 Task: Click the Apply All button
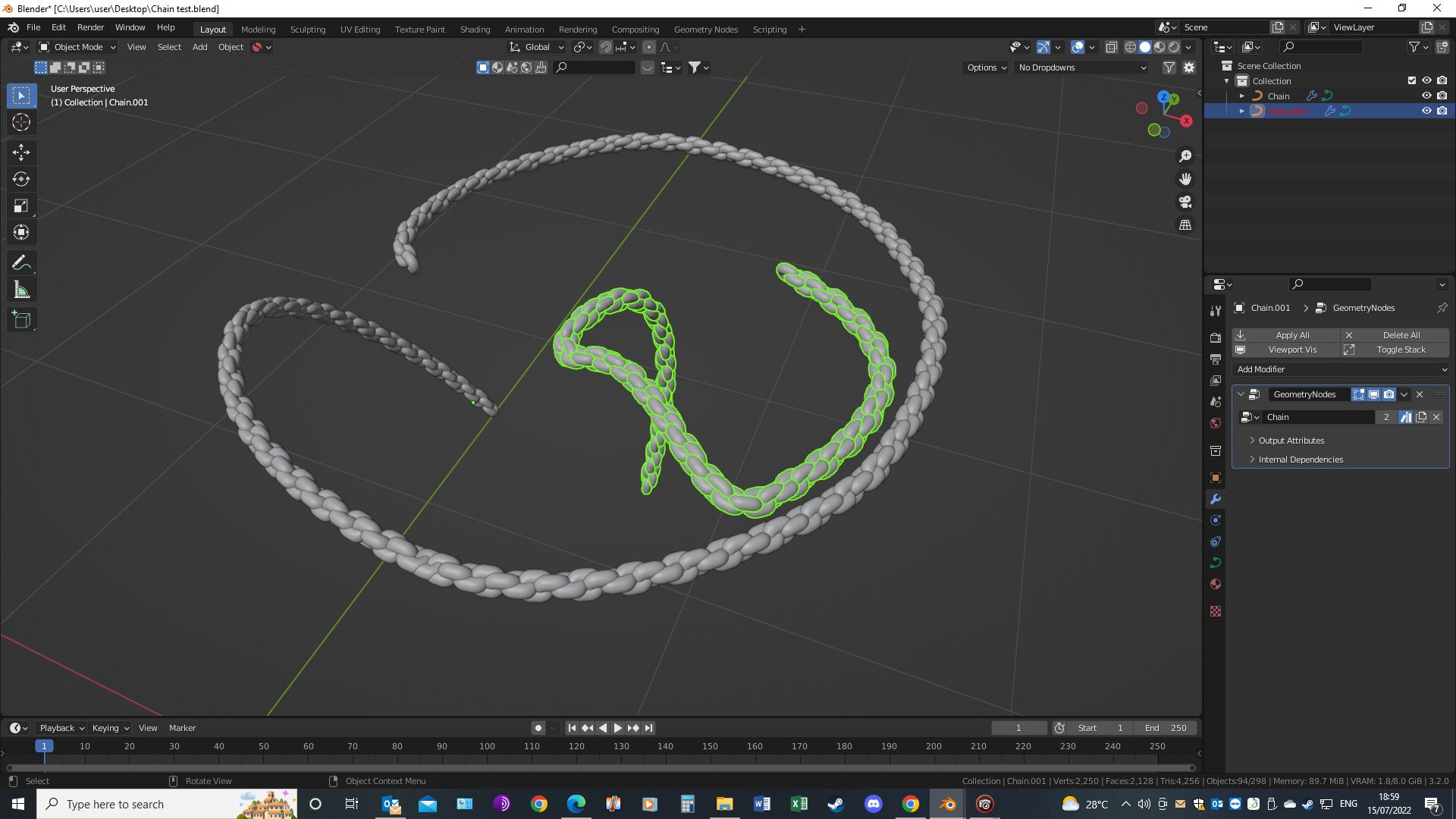(x=1286, y=335)
